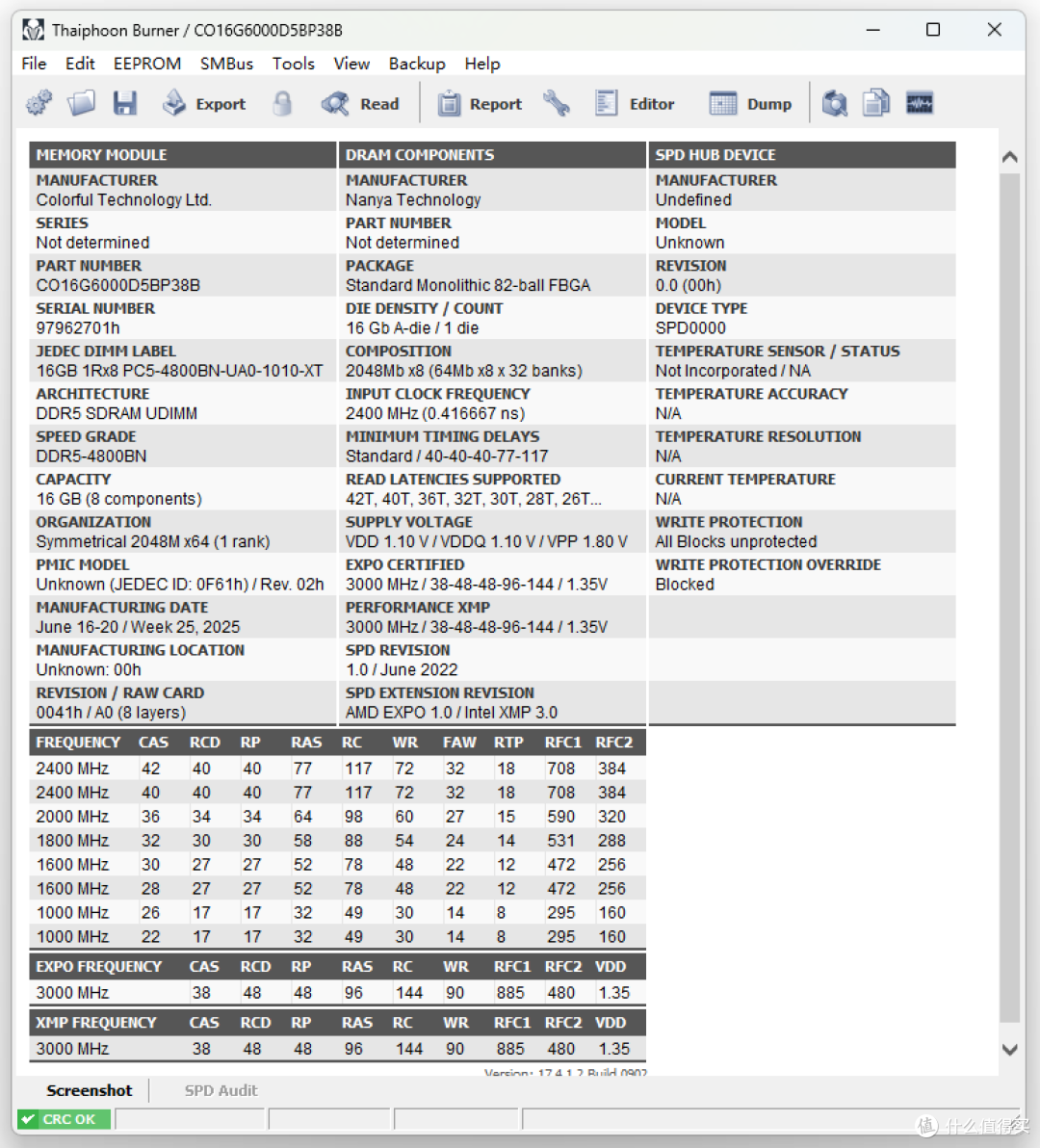Click All Blocks unprotected write protection text

pyautogui.click(x=737, y=541)
